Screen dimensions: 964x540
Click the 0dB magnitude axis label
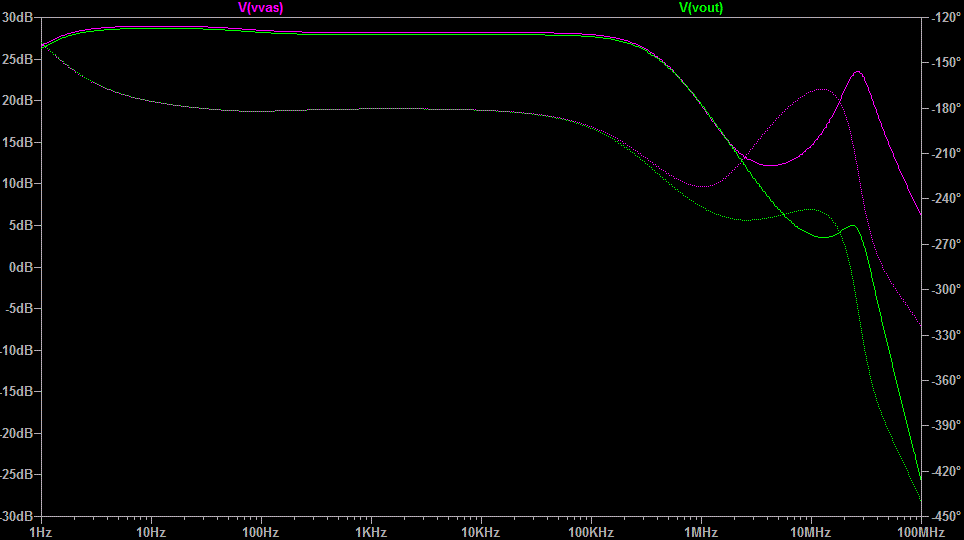coord(21,267)
